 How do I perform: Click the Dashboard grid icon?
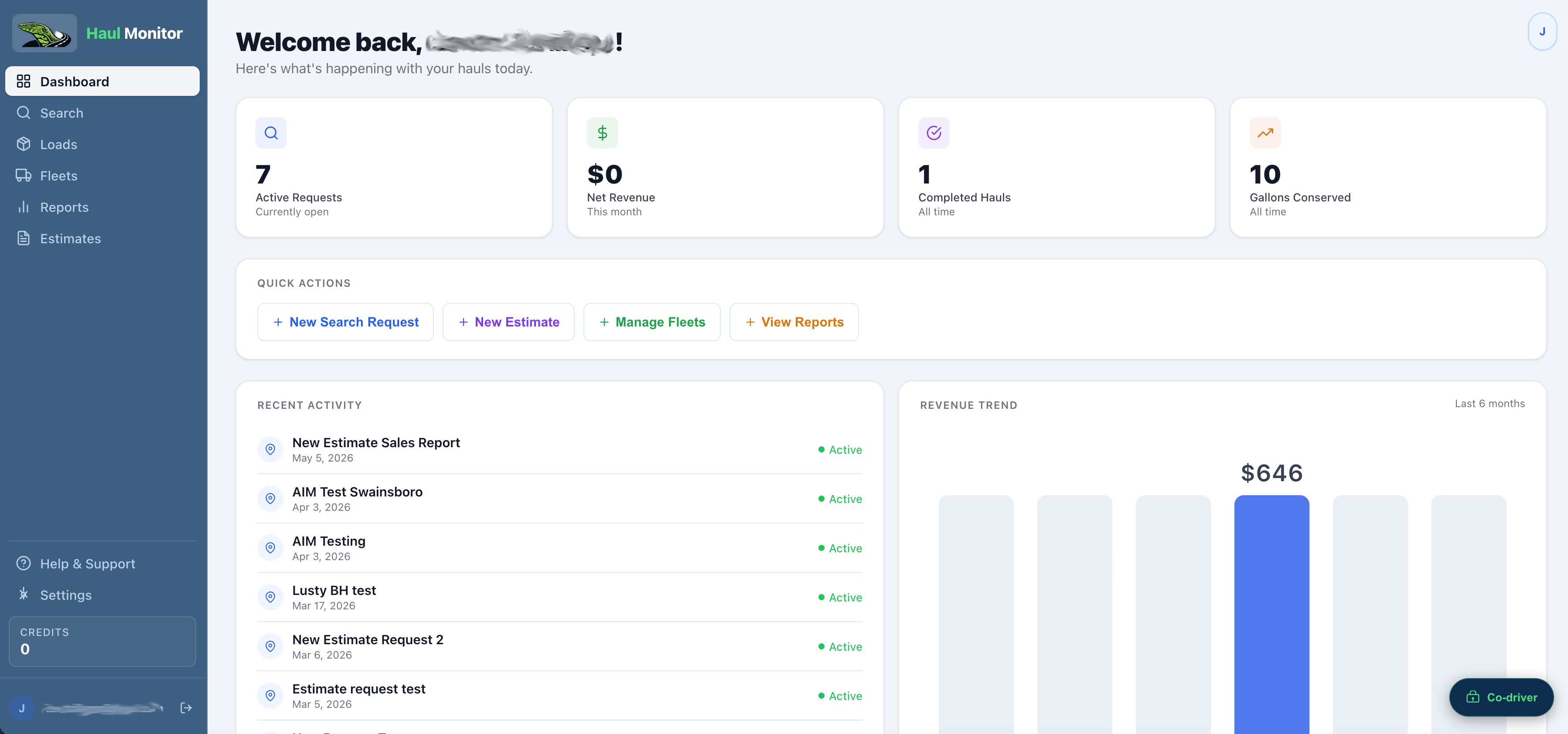(24, 82)
